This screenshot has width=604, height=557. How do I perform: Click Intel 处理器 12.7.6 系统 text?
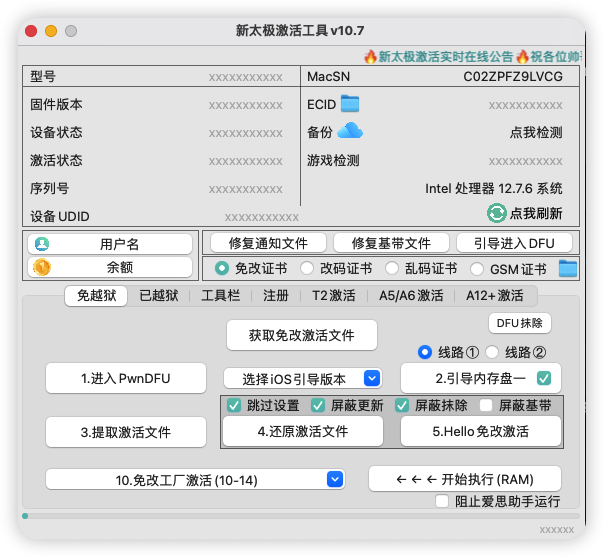494,189
